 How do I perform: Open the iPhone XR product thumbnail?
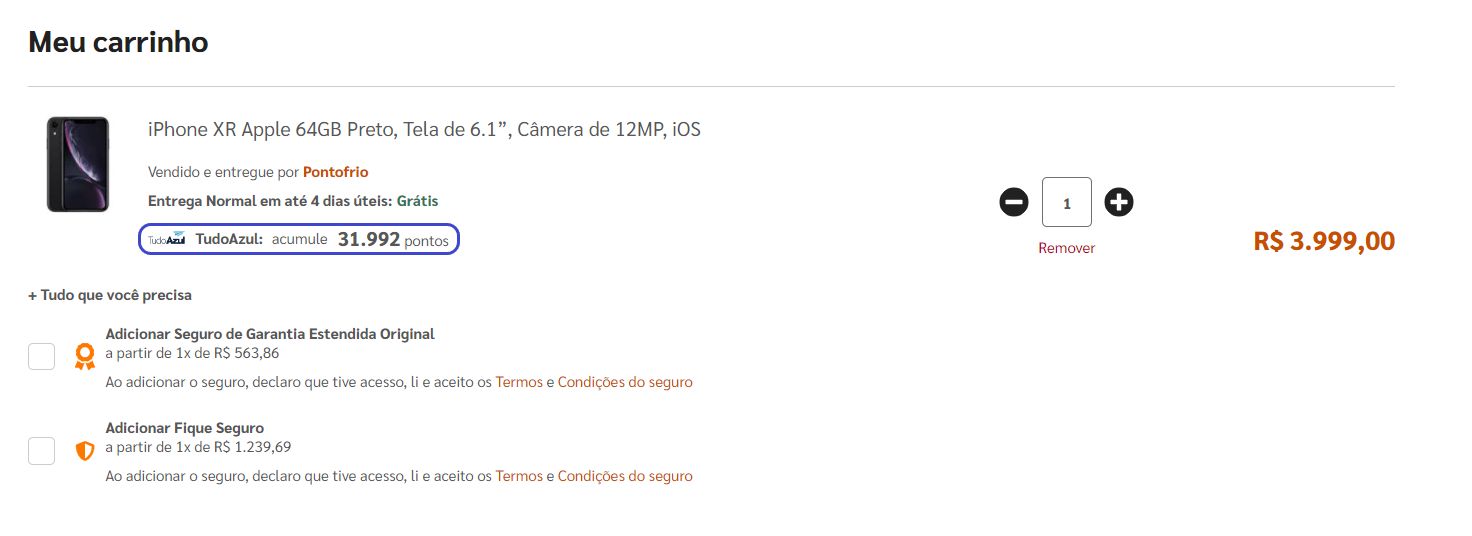77,164
